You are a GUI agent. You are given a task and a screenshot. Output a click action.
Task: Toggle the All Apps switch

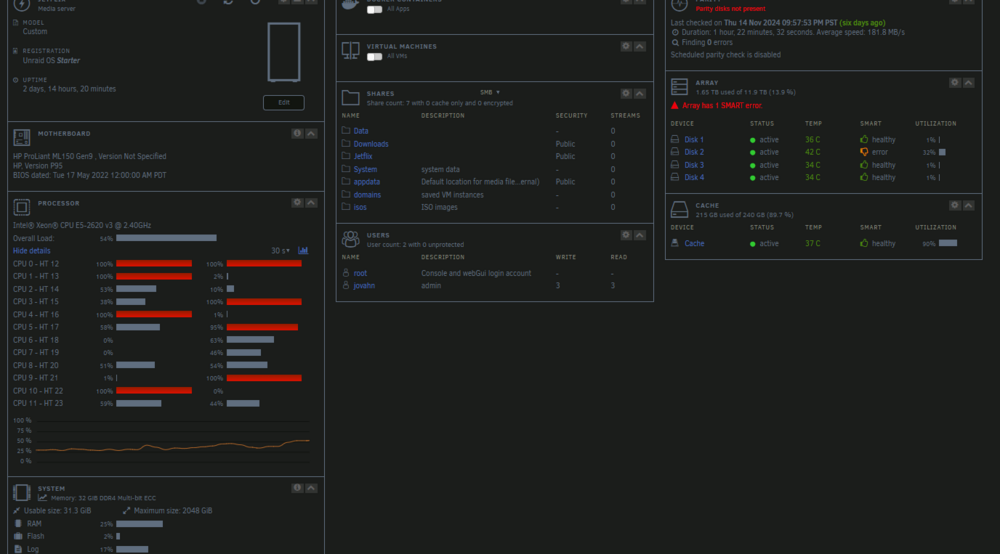point(374,10)
